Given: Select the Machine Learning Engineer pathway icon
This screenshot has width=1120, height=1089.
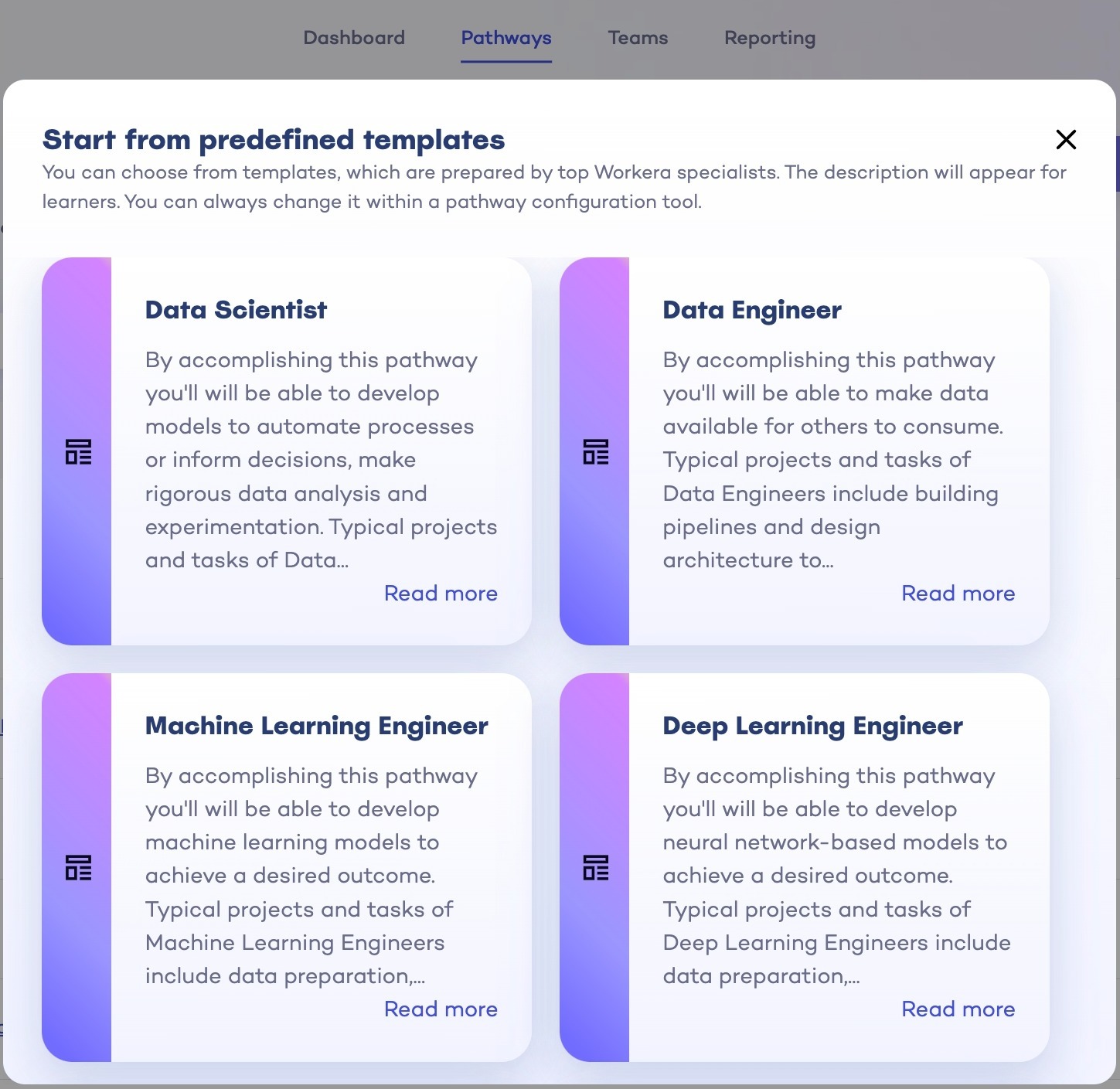Looking at the screenshot, I should tap(77, 867).
